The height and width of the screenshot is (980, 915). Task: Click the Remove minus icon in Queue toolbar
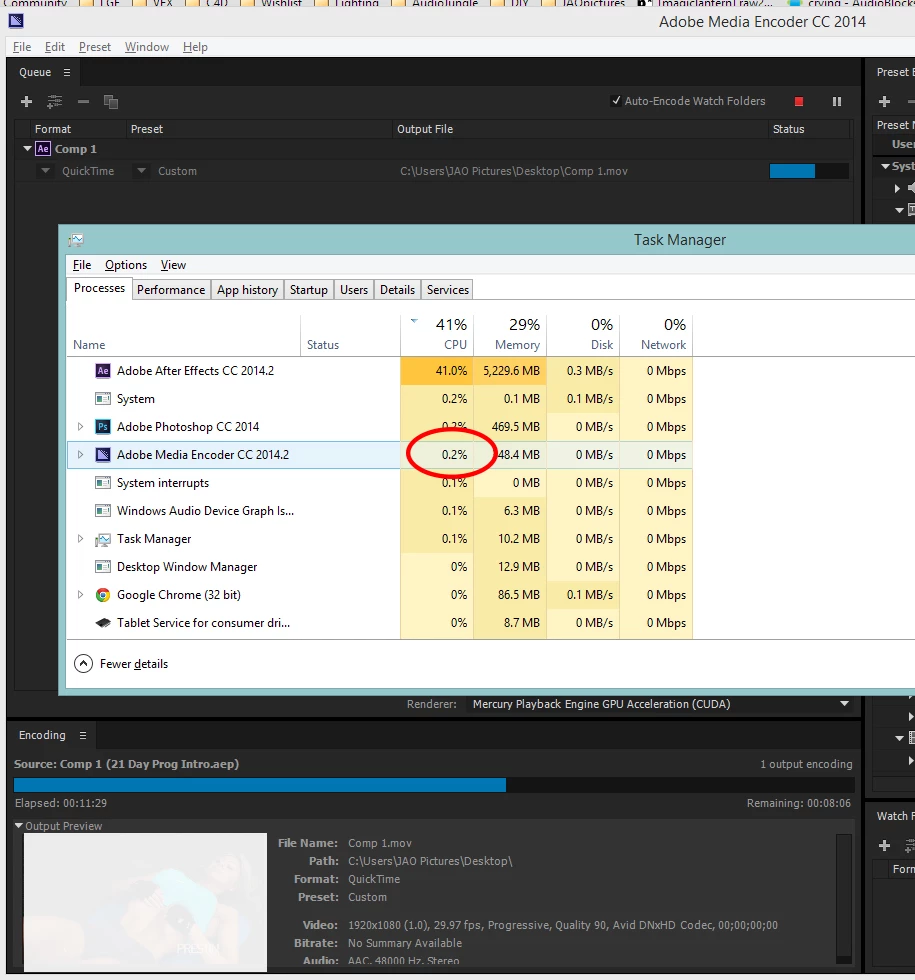click(83, 101)
